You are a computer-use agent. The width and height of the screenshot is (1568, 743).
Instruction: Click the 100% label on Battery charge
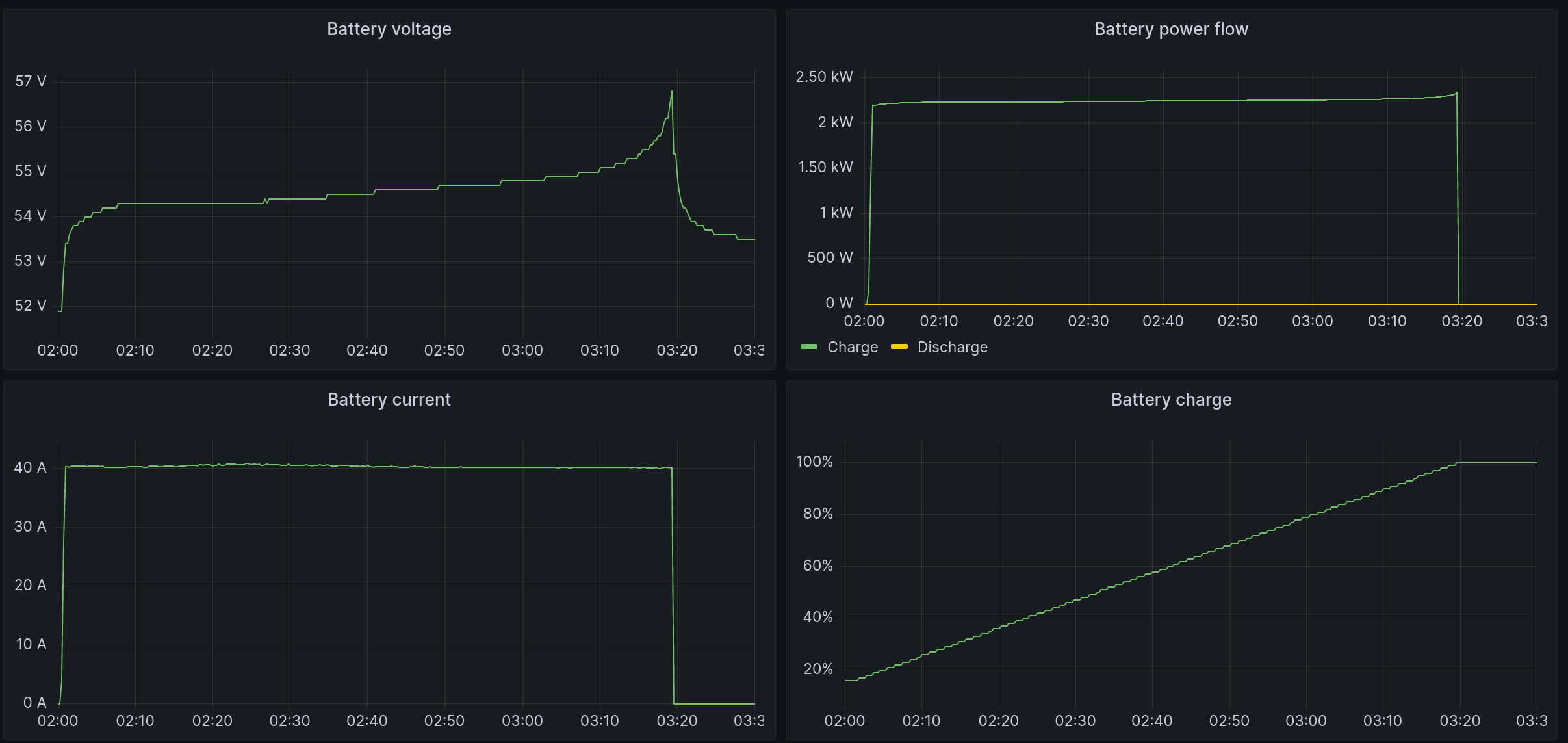click(814, 462)
